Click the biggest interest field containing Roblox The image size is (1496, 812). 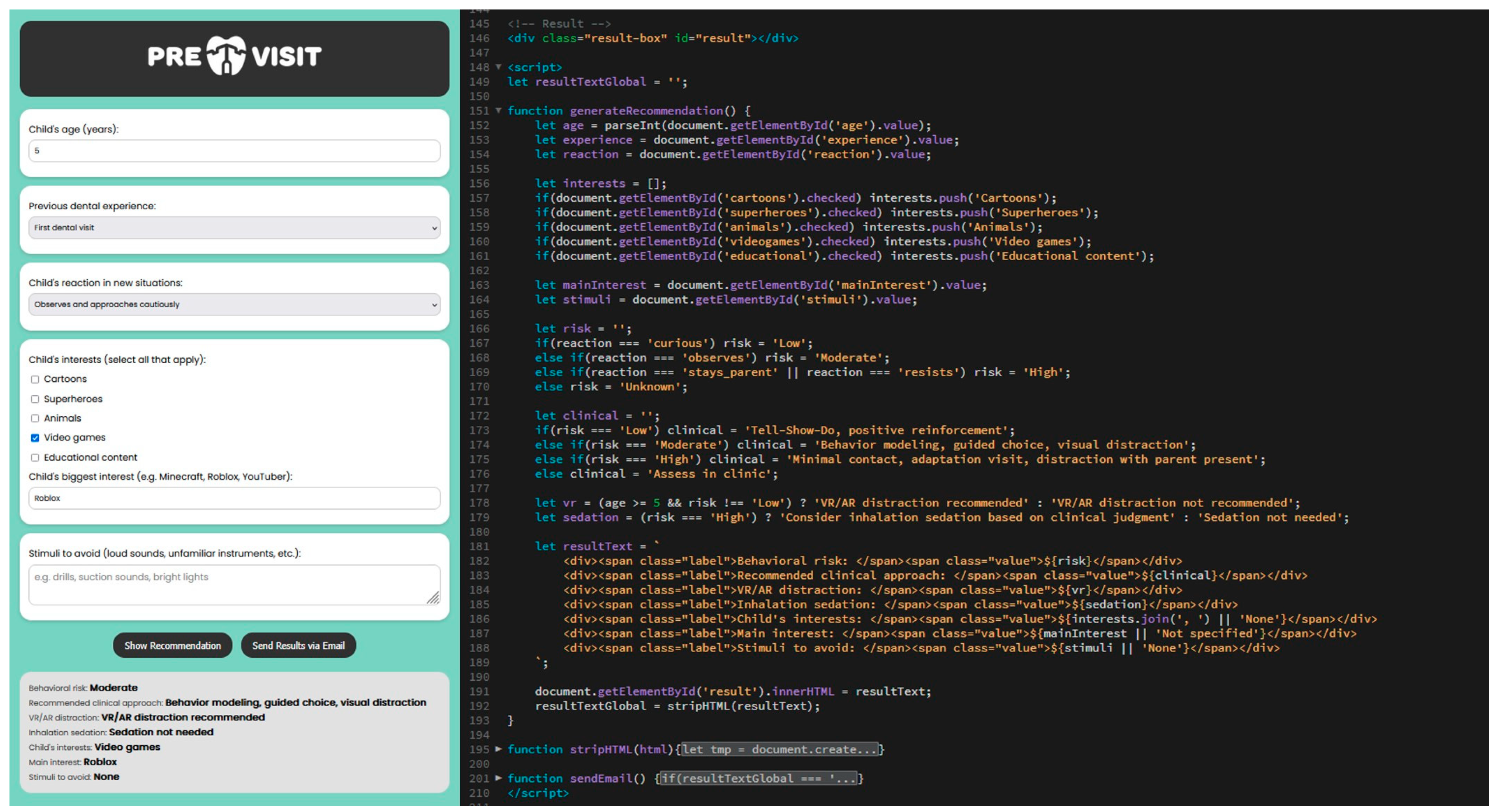coord(234,498)
